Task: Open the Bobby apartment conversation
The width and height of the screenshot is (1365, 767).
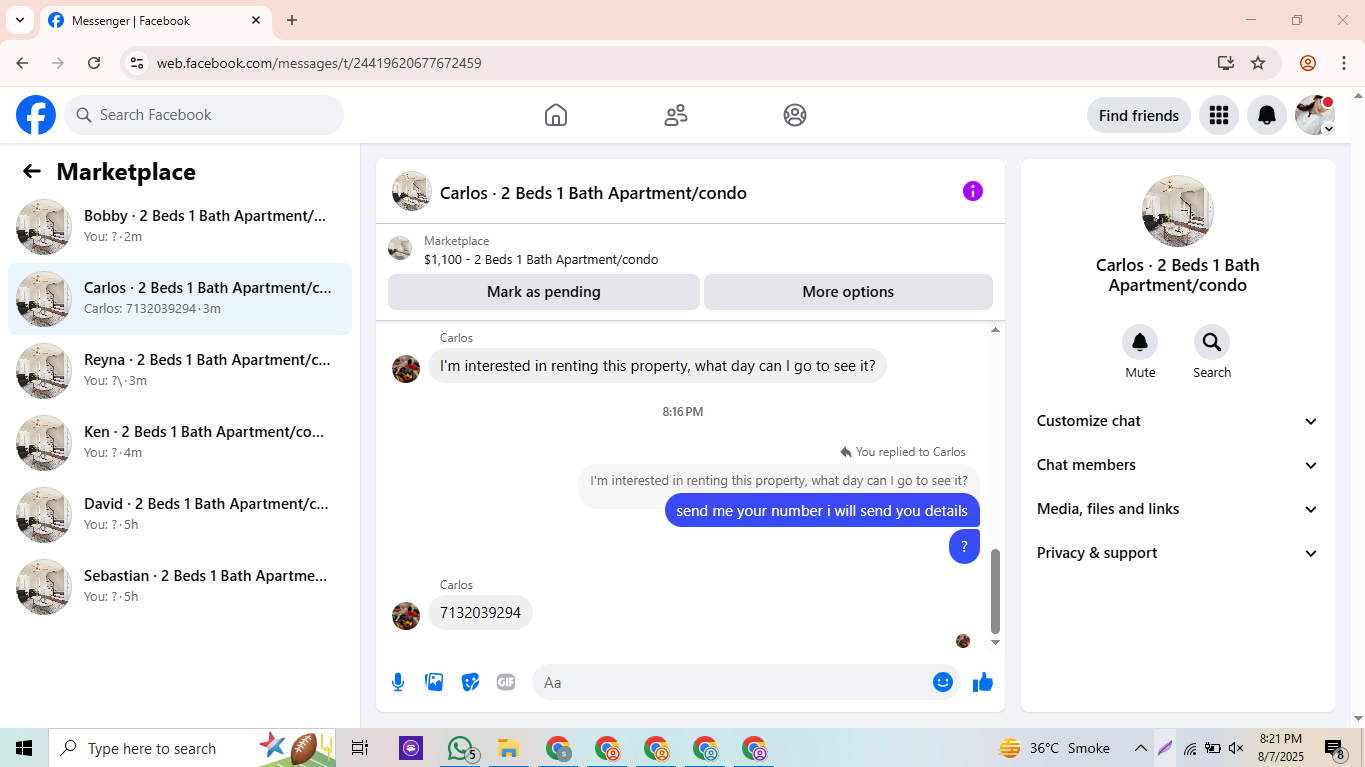Action: [x=180, y=227]
